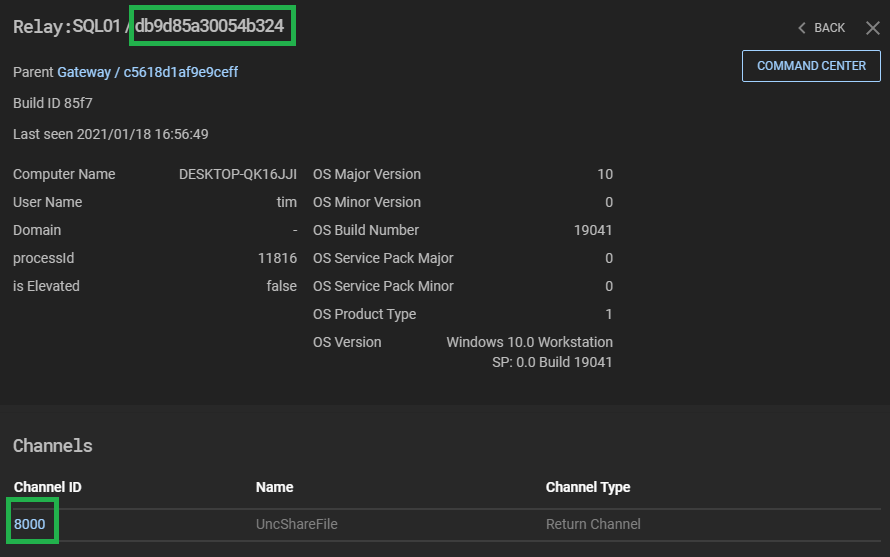890x557 pixels.
Task: Open parent Gateway c5618d1af9e9ceff link
Action: tap(147, 72)
